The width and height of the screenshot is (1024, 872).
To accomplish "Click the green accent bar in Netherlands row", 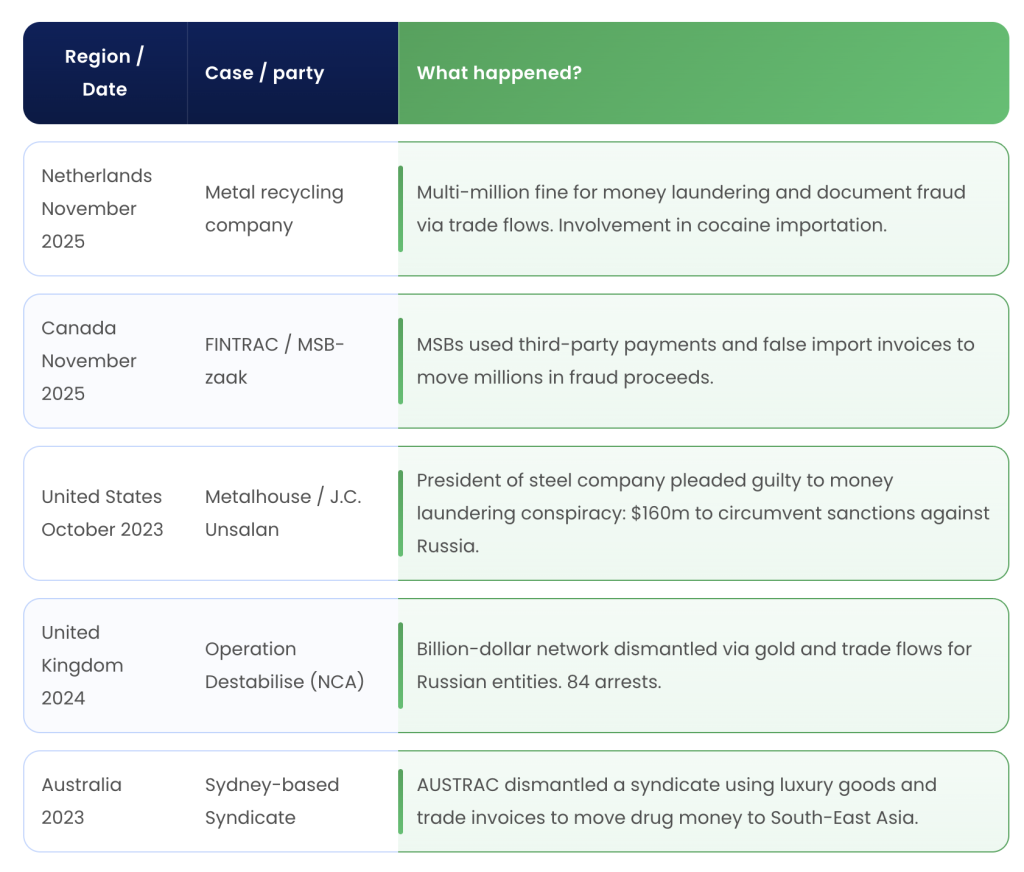I will (x=401, y=209).
